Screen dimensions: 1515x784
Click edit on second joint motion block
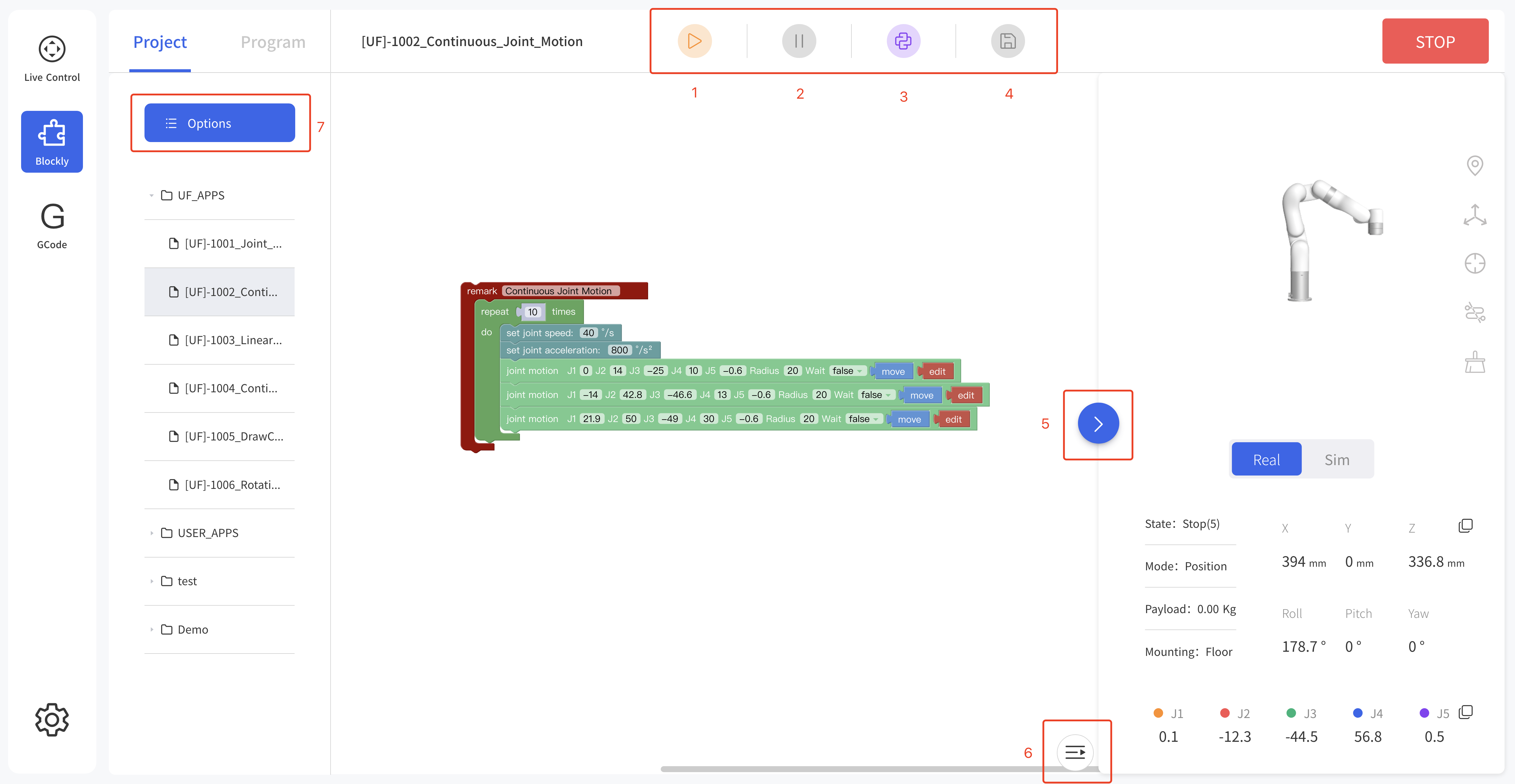tap(966, 395)
